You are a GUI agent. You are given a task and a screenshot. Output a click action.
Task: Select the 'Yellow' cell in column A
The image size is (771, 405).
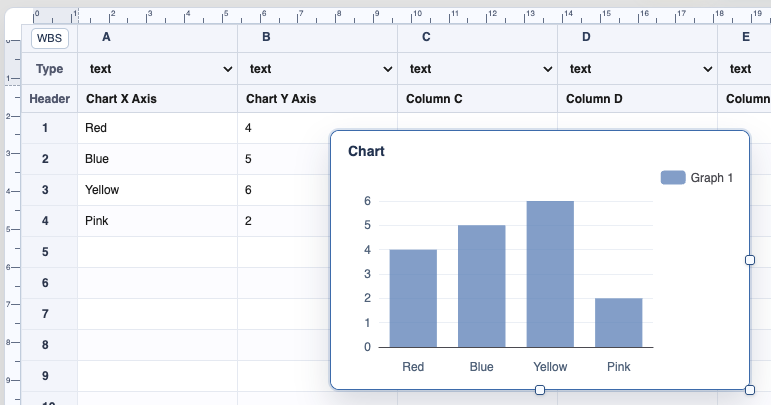[157, 190]
